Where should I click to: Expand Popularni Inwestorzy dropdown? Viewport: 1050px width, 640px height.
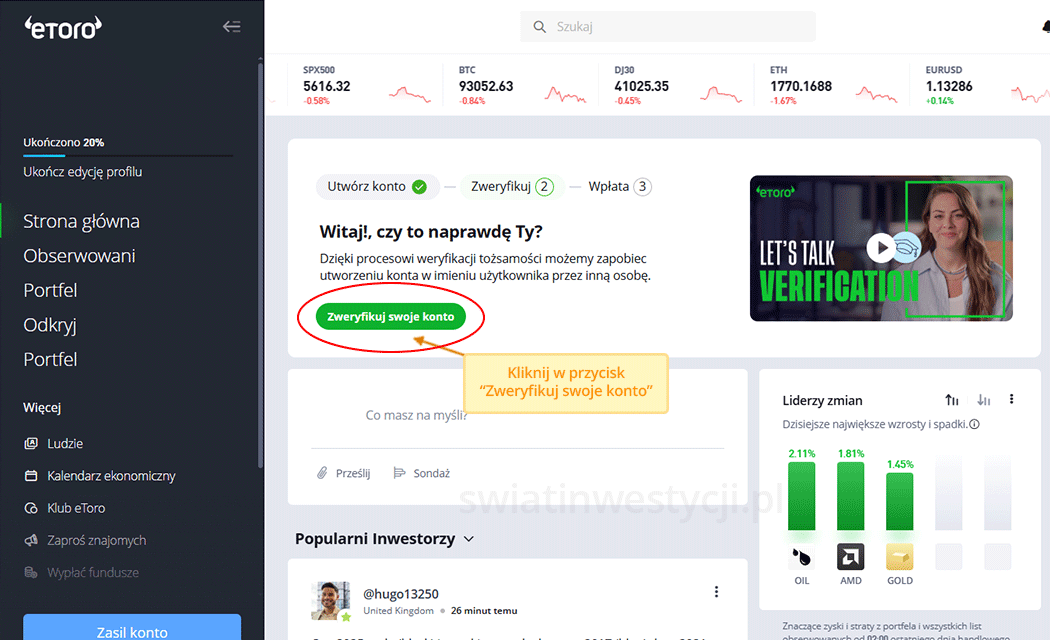(469, 539)
